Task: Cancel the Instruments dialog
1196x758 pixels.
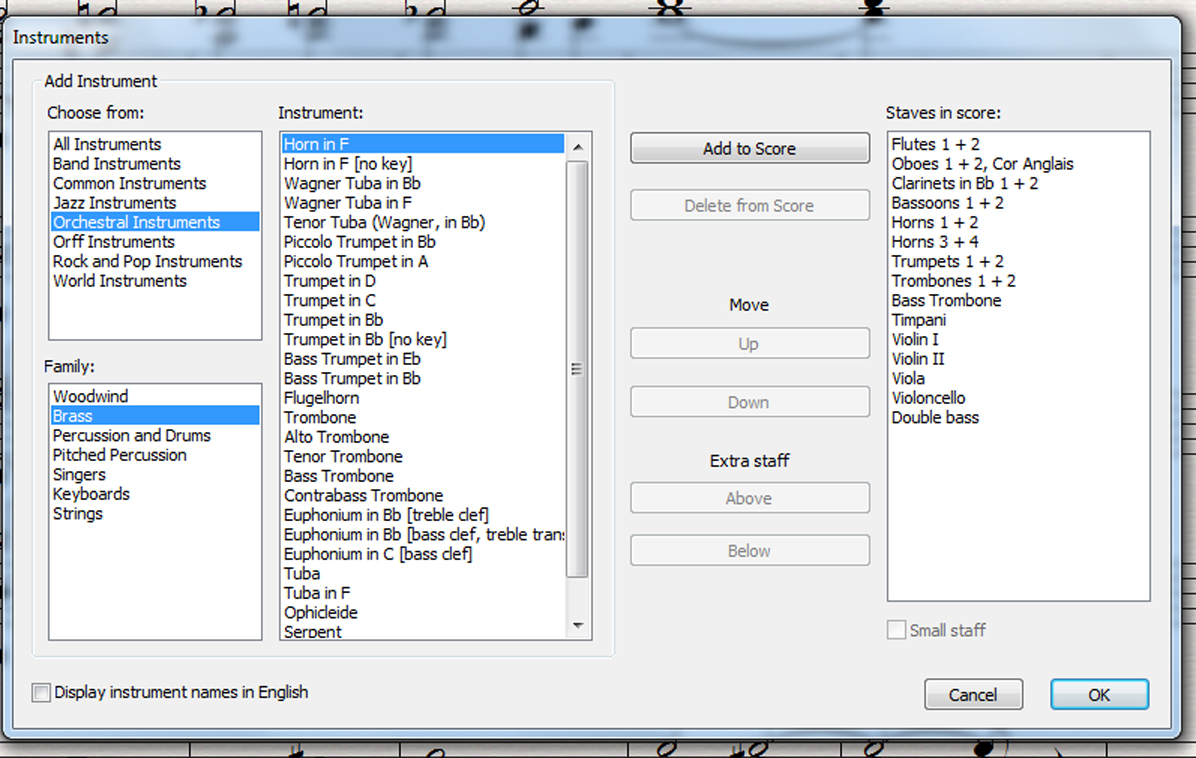Action: pyautogui.click(x=972, y=695)
